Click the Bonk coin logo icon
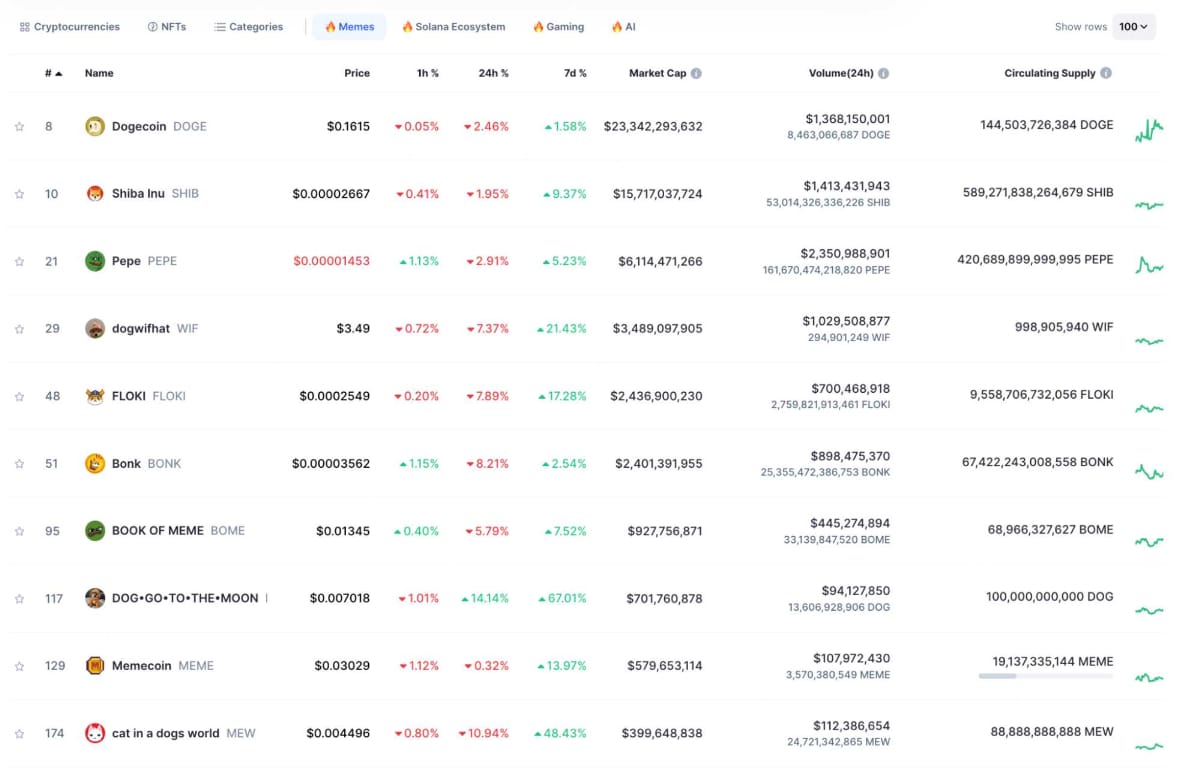1200x773 pixels. (x=95, y=464)
